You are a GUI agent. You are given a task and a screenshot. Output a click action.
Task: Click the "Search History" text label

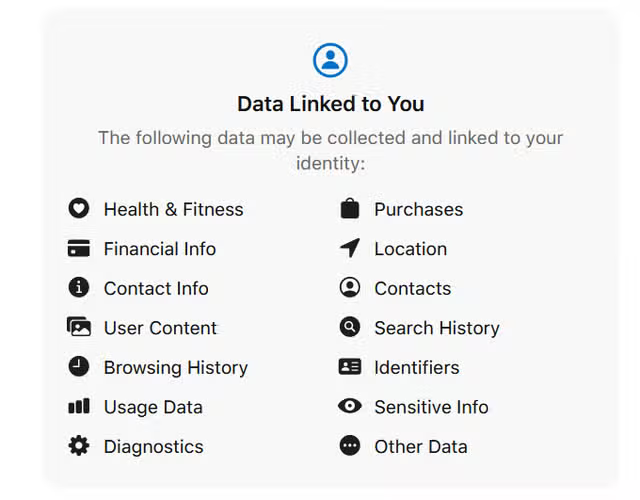coord(436,328)
